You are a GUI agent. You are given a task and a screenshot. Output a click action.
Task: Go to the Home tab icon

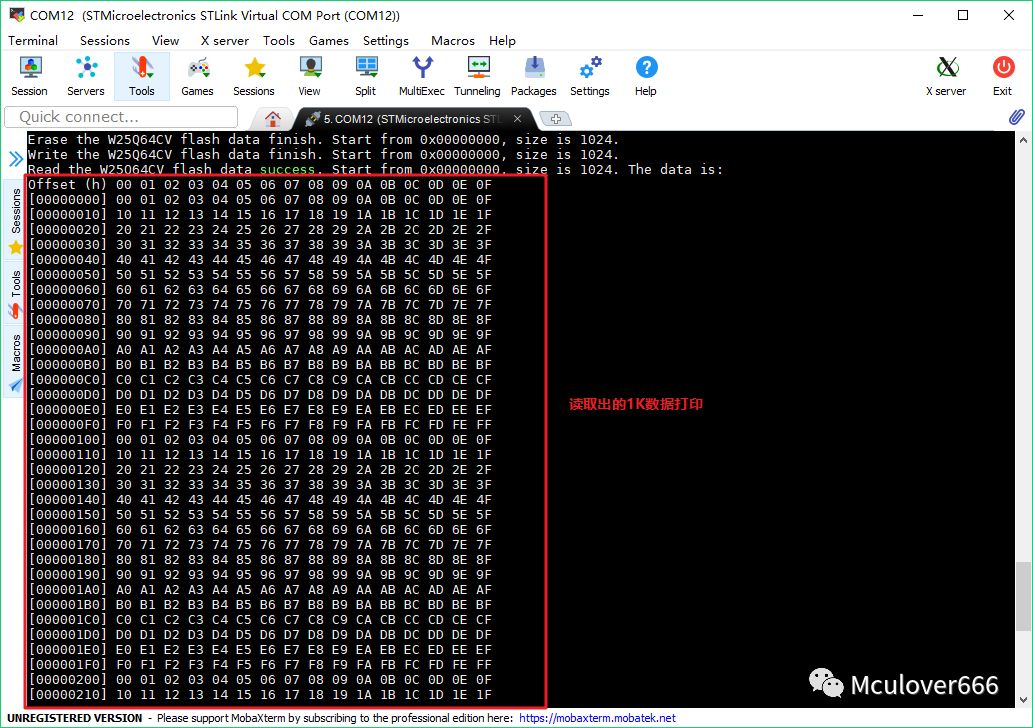[x=273, y=119]
